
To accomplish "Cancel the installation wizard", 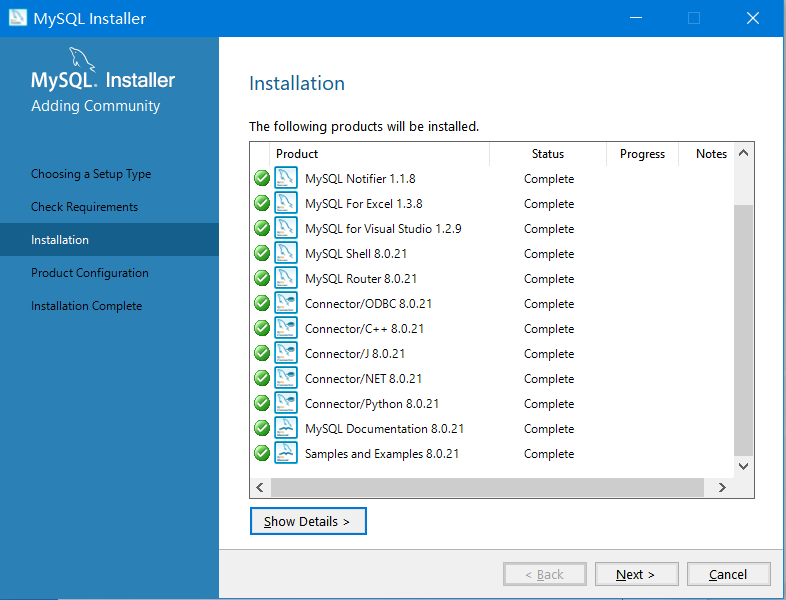I will pyautogui.click(x=728, y=574).
